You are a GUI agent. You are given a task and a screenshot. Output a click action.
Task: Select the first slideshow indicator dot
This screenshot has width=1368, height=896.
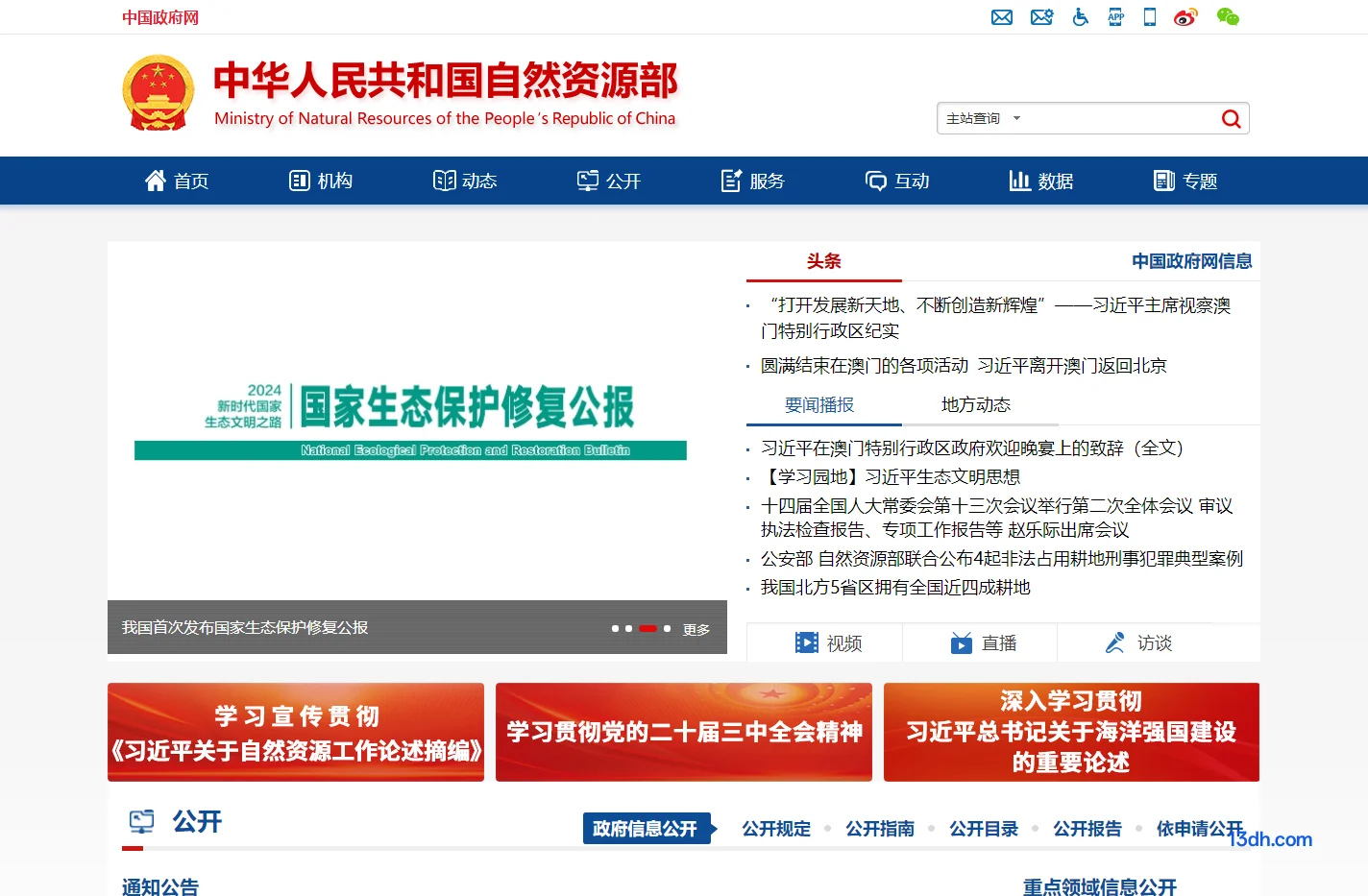point(615,629)
